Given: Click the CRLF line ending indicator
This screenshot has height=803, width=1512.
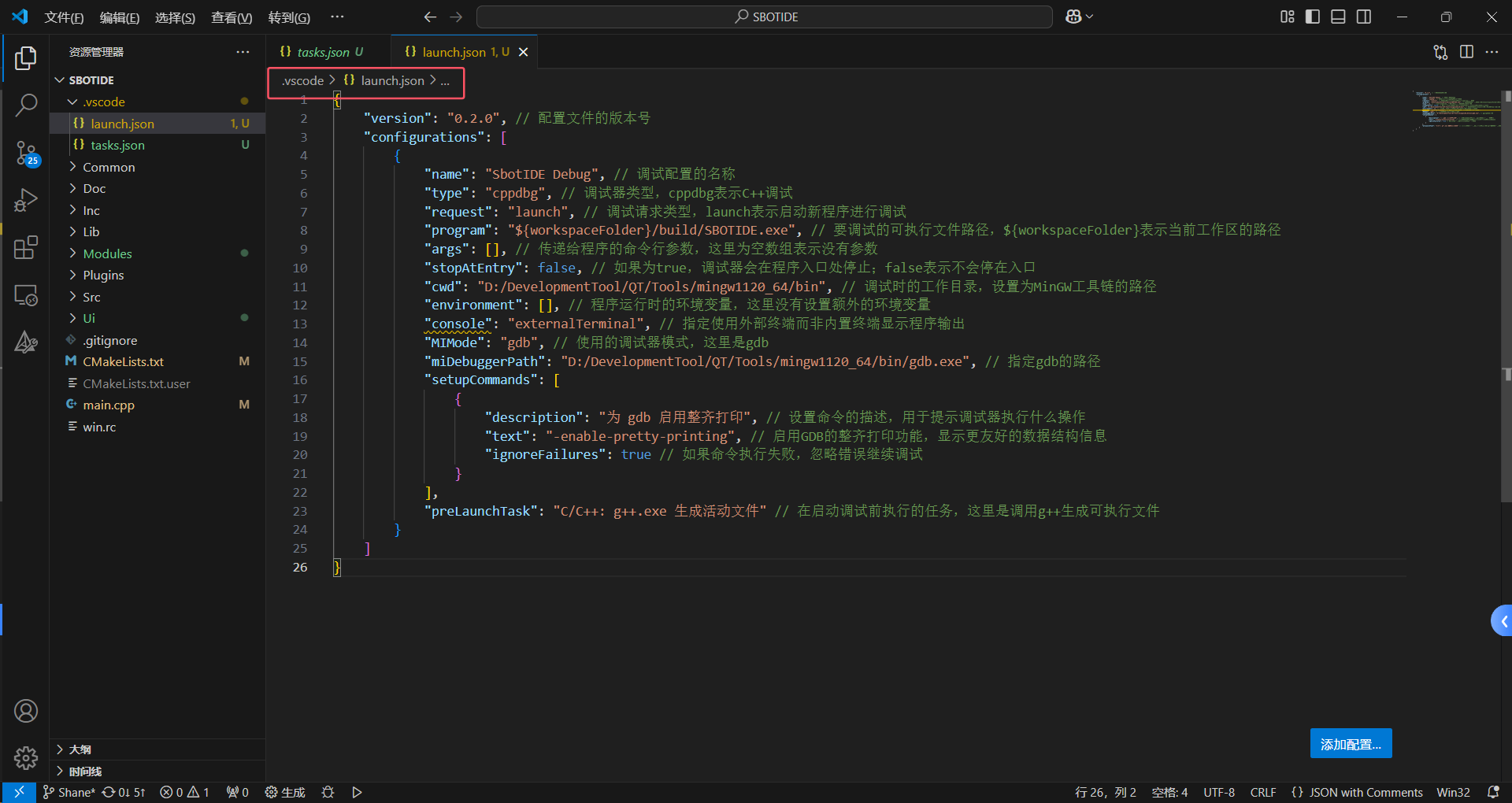Looking at the screenshot, I should point(1263,792).
